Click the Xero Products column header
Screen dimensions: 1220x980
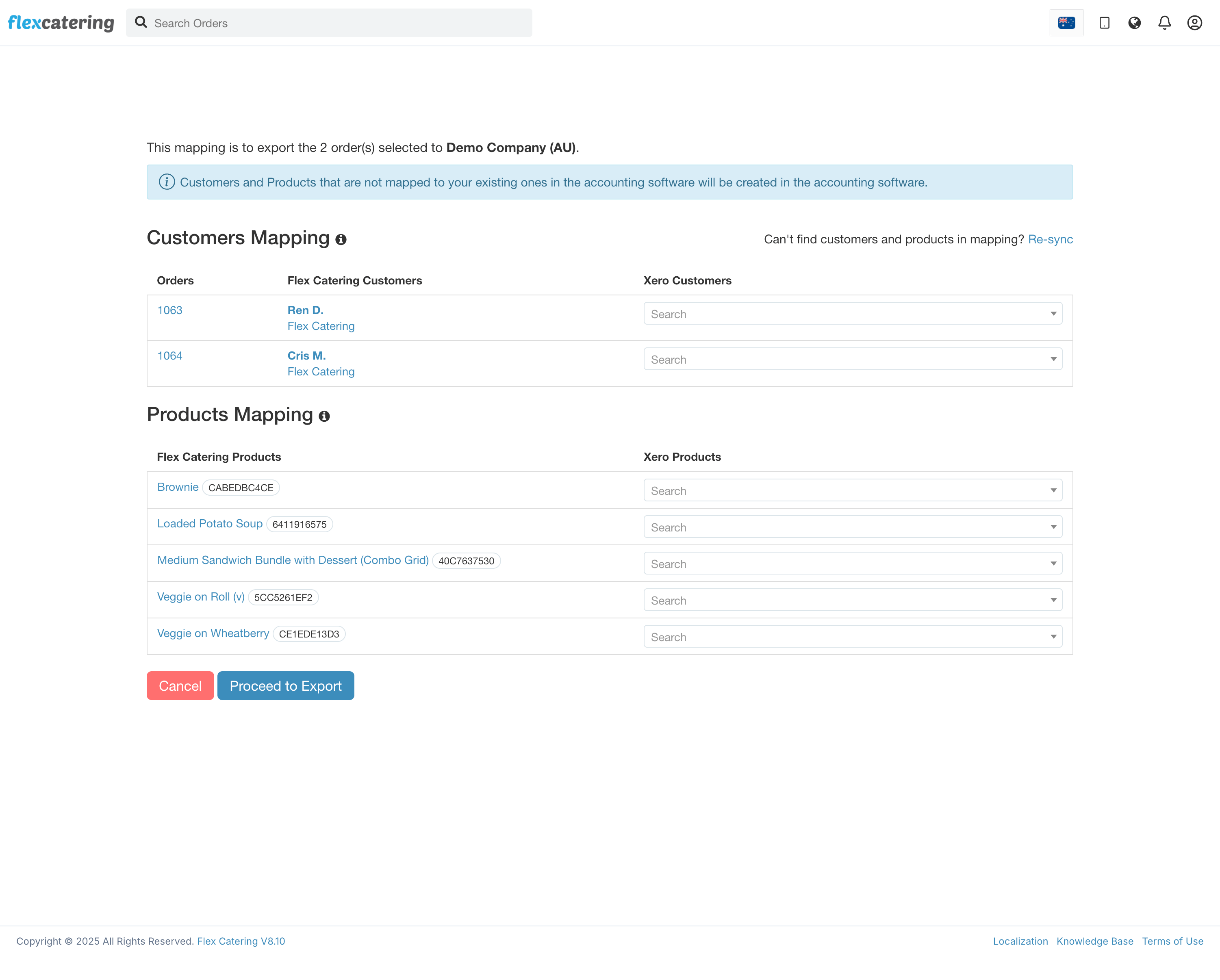[x=682, y=457]
